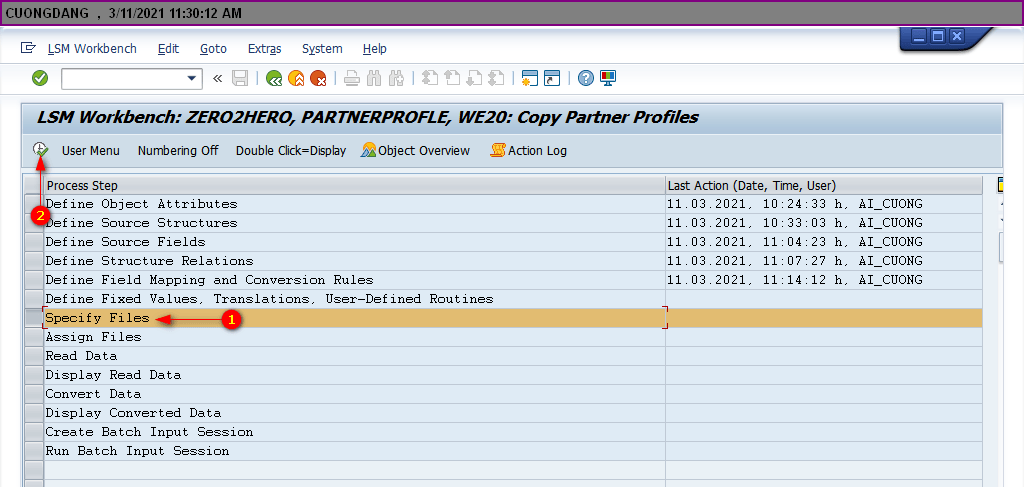Click the Action Log button
1024x487 pixels.
point(529,151)
